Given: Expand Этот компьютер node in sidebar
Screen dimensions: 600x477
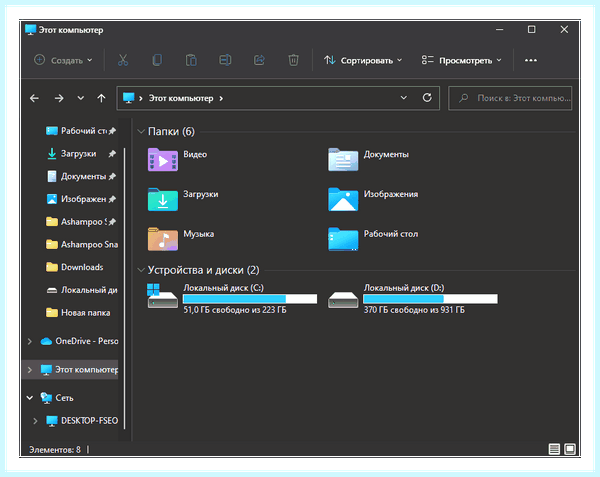Looking at the screenshot, I should point(29,370).
